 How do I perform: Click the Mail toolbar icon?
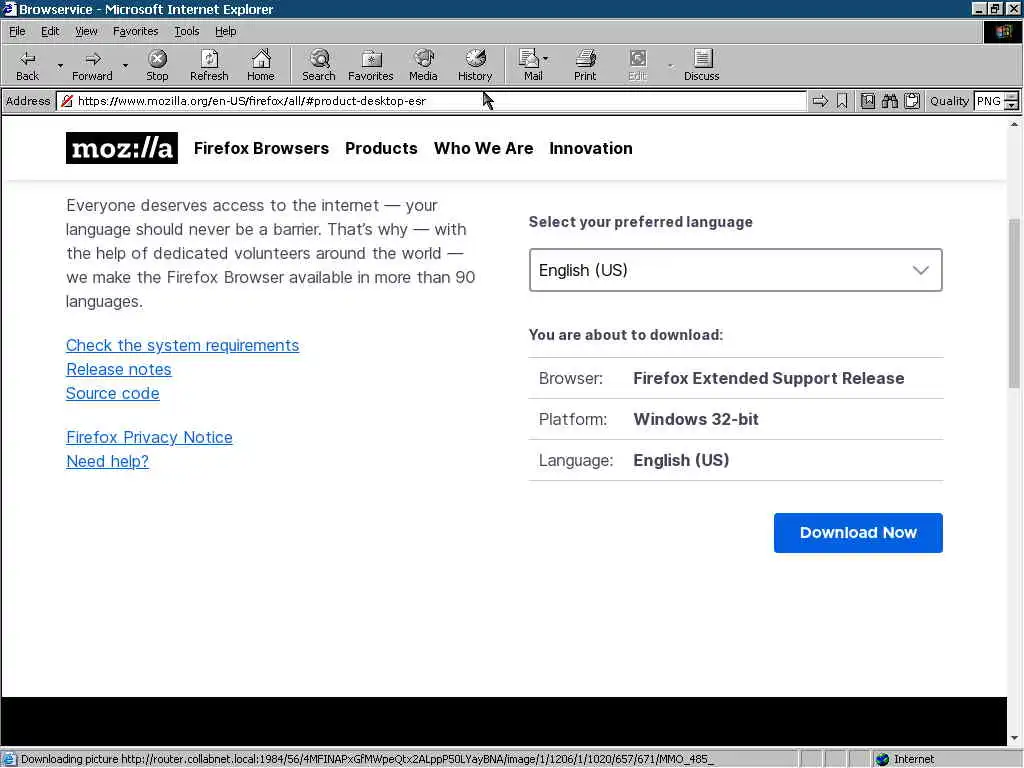pos(530,65)
